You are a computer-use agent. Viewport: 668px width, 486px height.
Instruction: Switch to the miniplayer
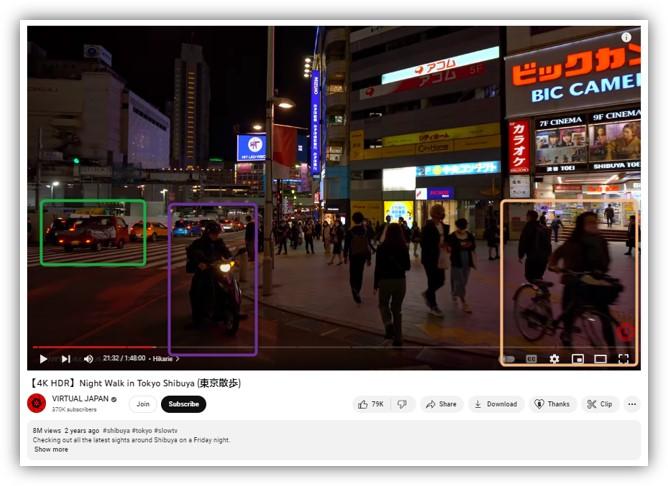[x=577, y=359]
